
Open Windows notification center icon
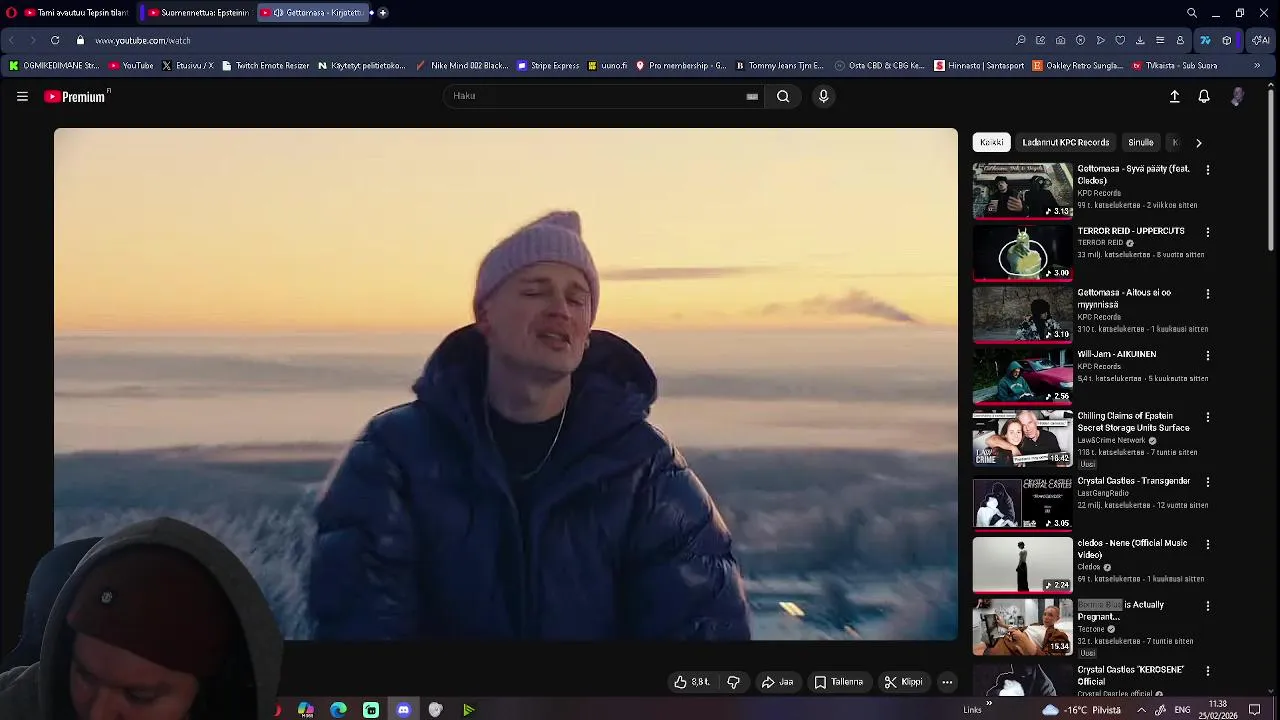(1254, 710)
